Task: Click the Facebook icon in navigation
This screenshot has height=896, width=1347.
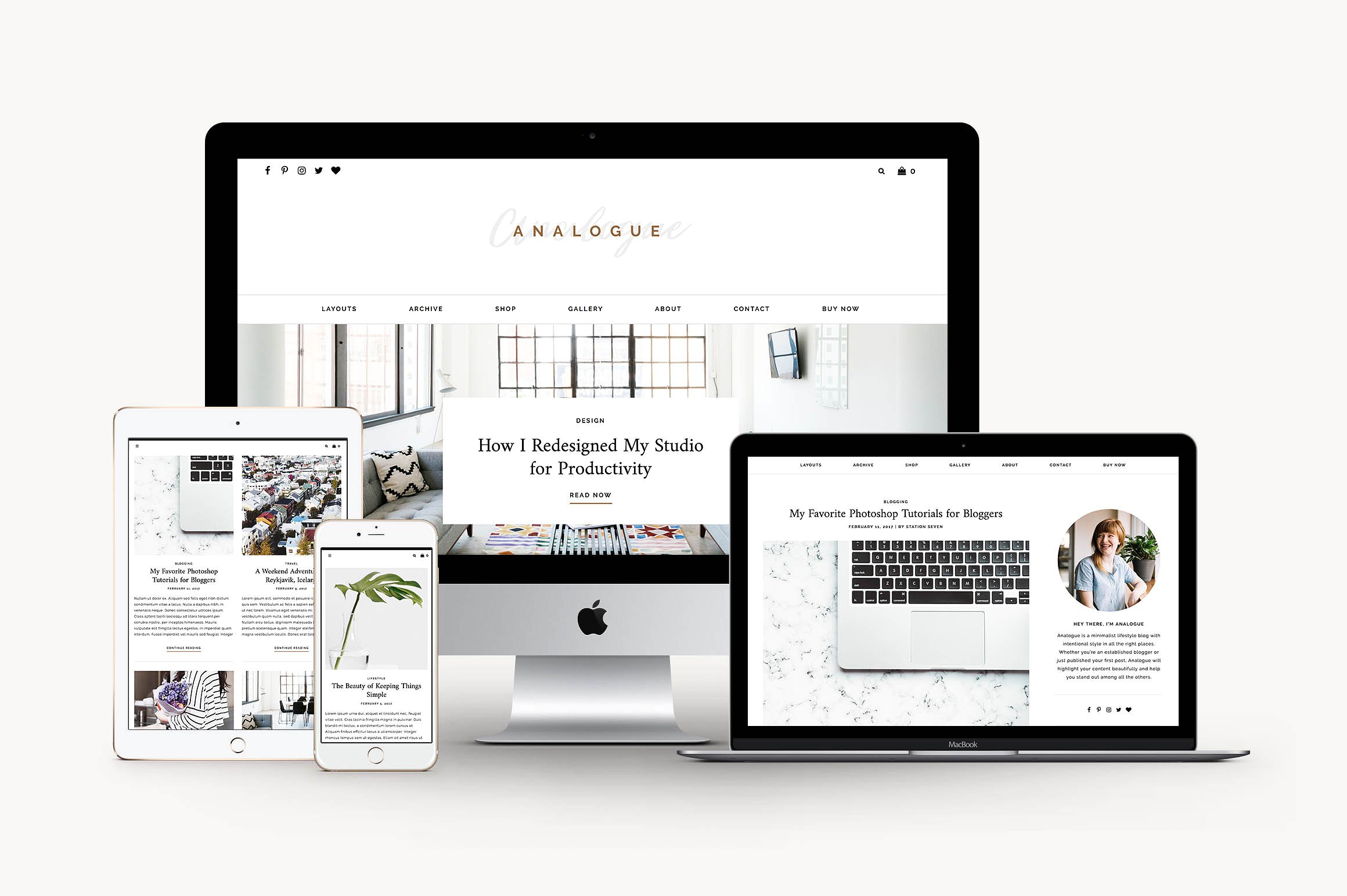Action: (268, 170)
